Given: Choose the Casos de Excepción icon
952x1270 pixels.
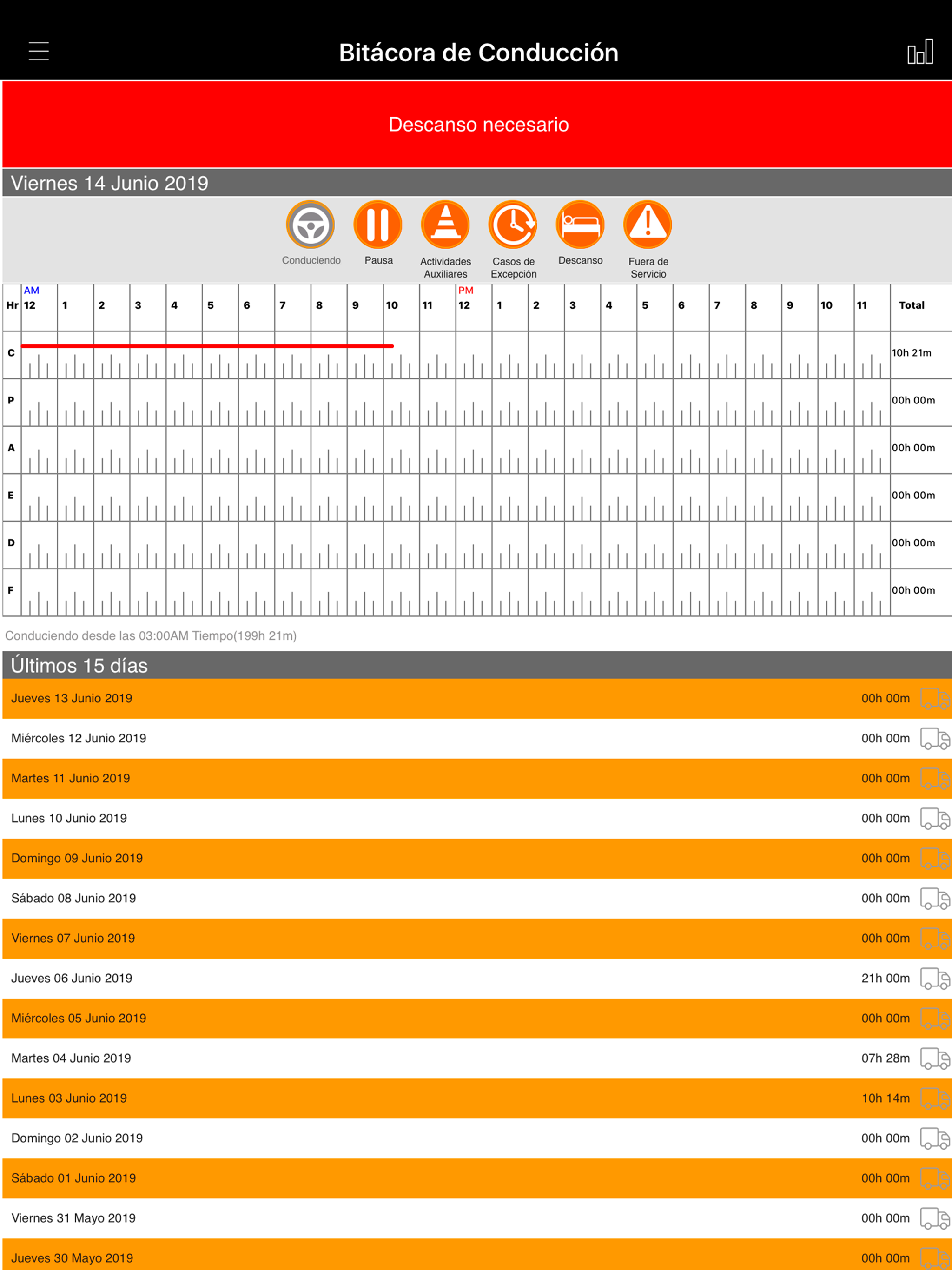Looking at the screenshot, I should point(513,225).
